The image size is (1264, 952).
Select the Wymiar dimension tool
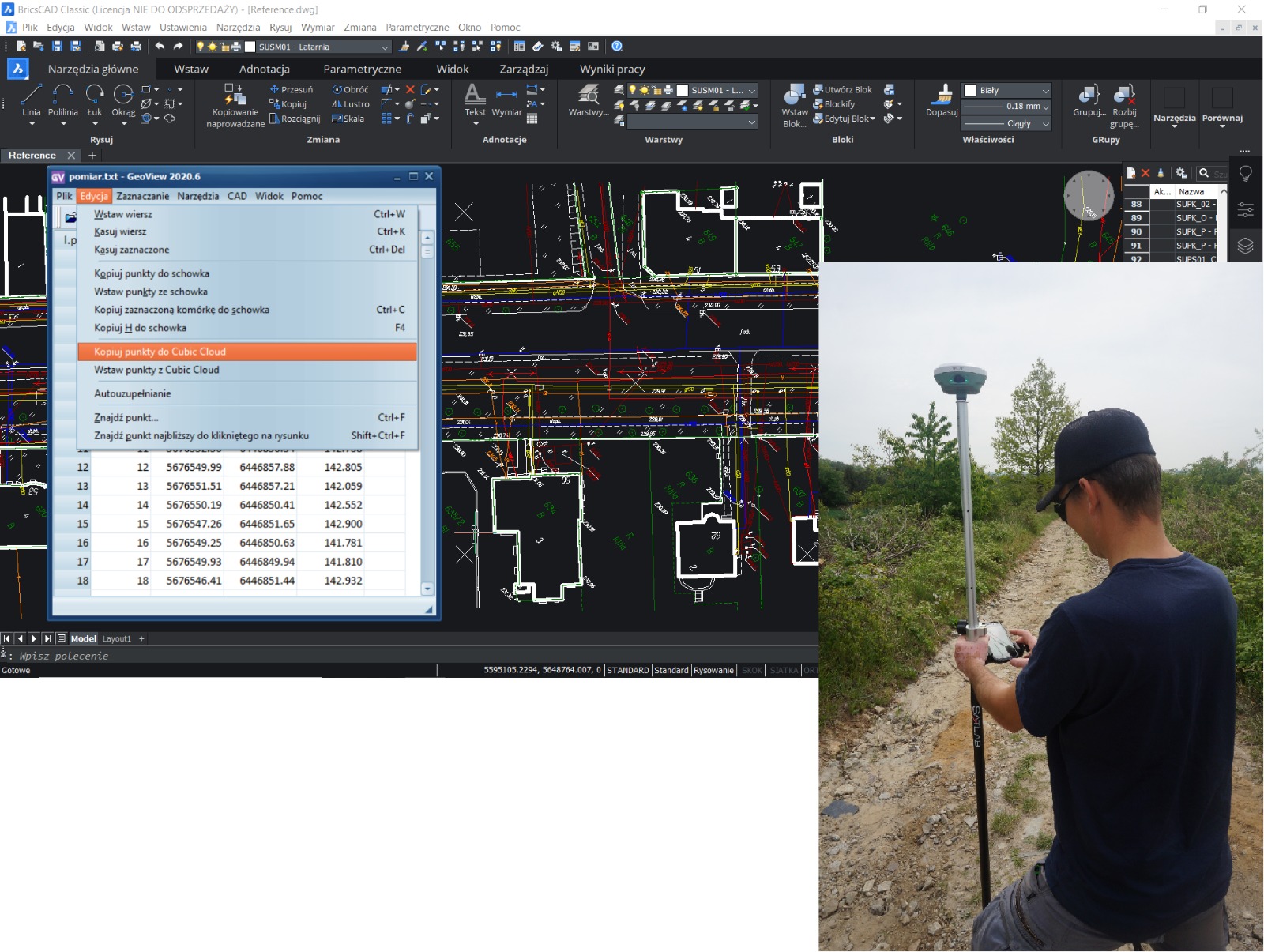[x=506, y=100]
